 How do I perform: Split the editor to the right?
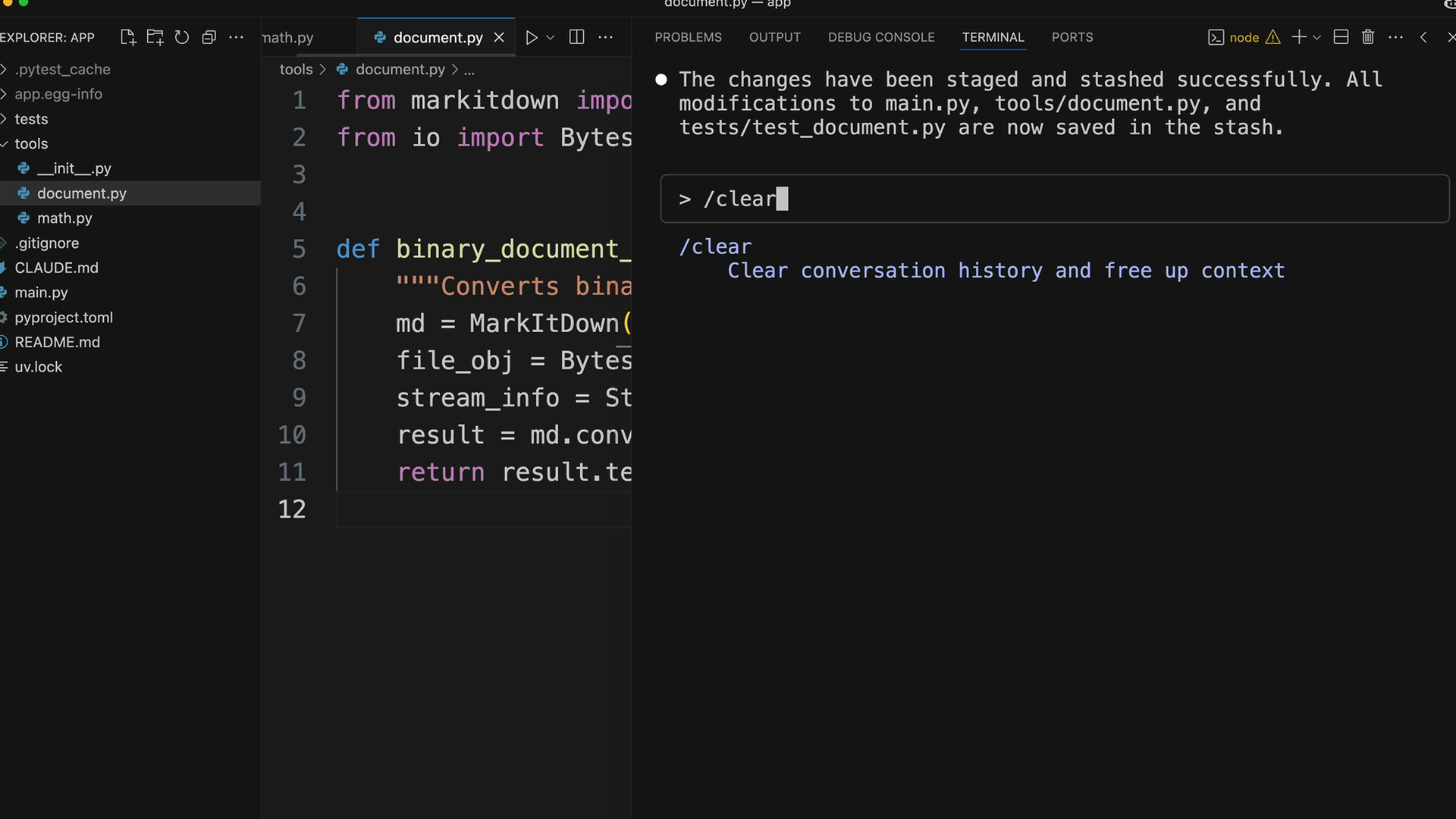(x=576, y=37)
